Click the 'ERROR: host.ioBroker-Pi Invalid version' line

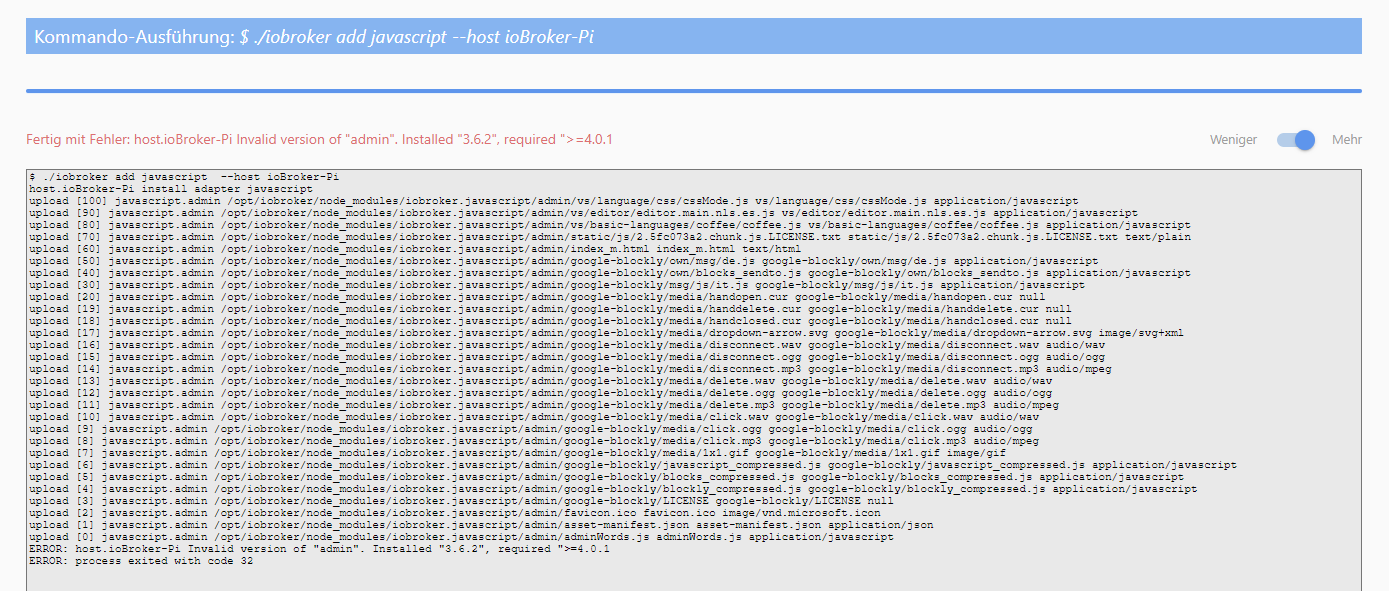pos(319,548)
